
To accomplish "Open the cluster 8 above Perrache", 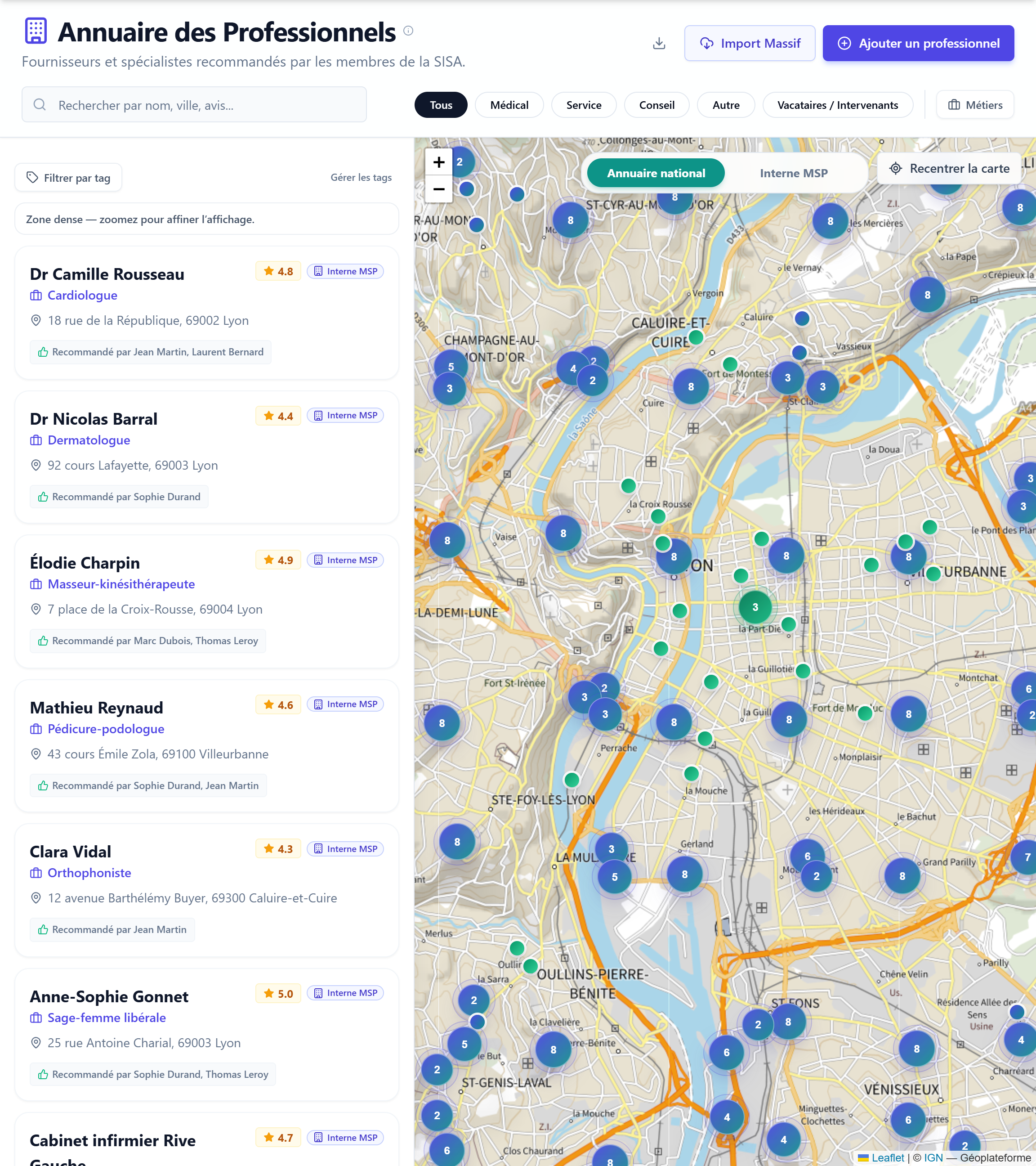I will [674, 722].
